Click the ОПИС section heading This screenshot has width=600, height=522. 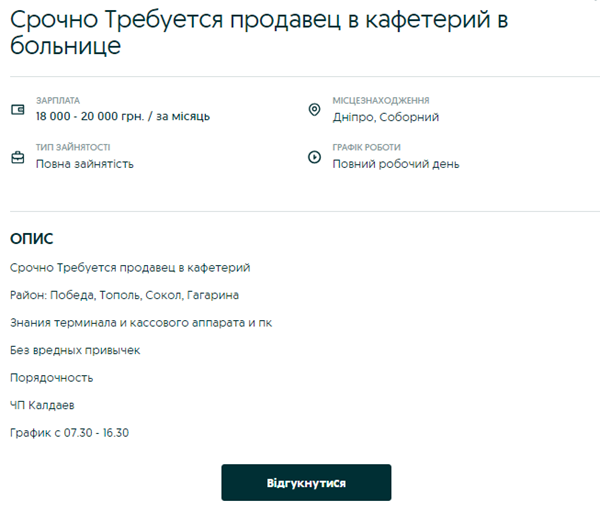point(31,239)
